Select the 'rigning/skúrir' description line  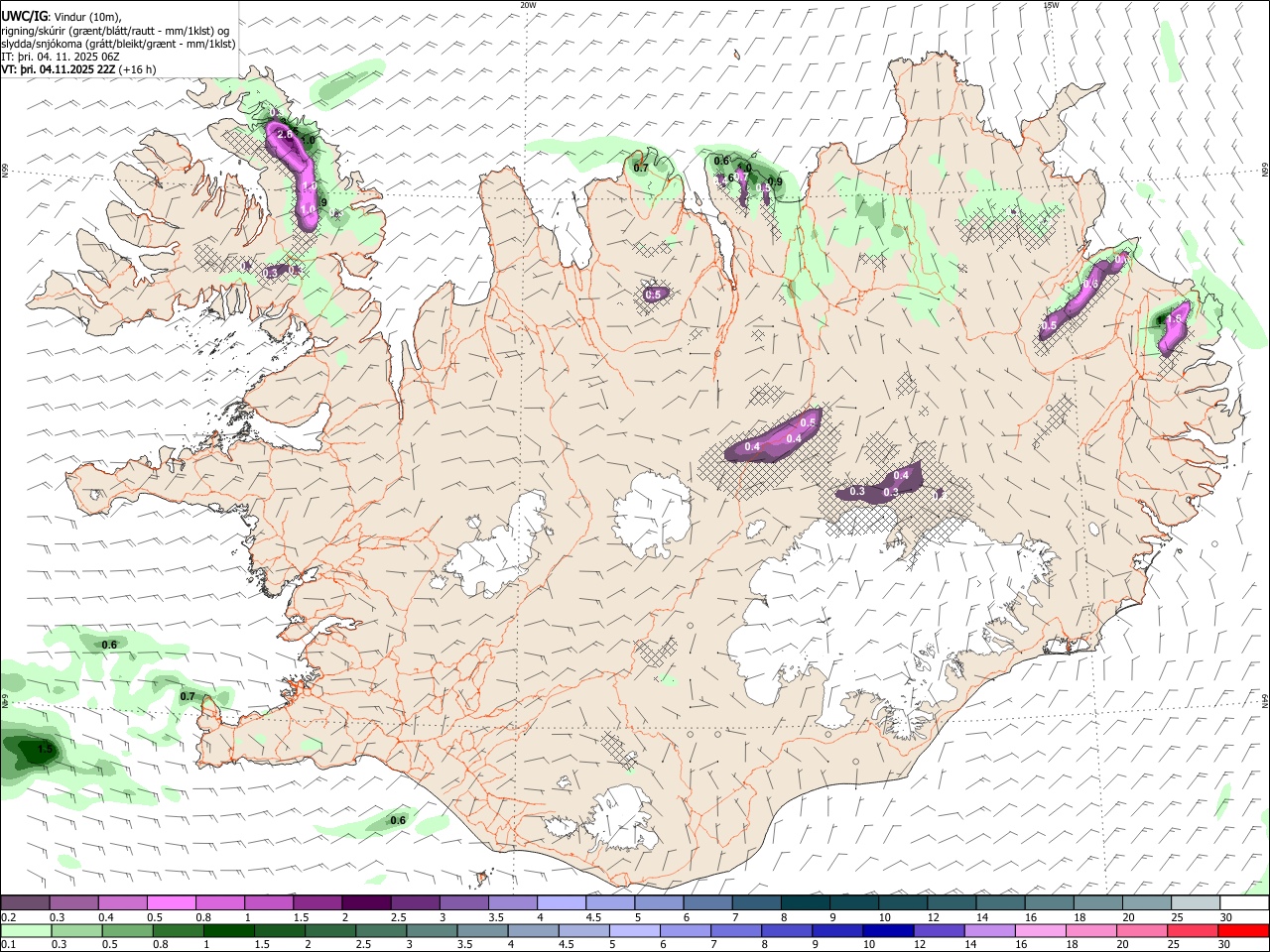click(x=116, y=30)
